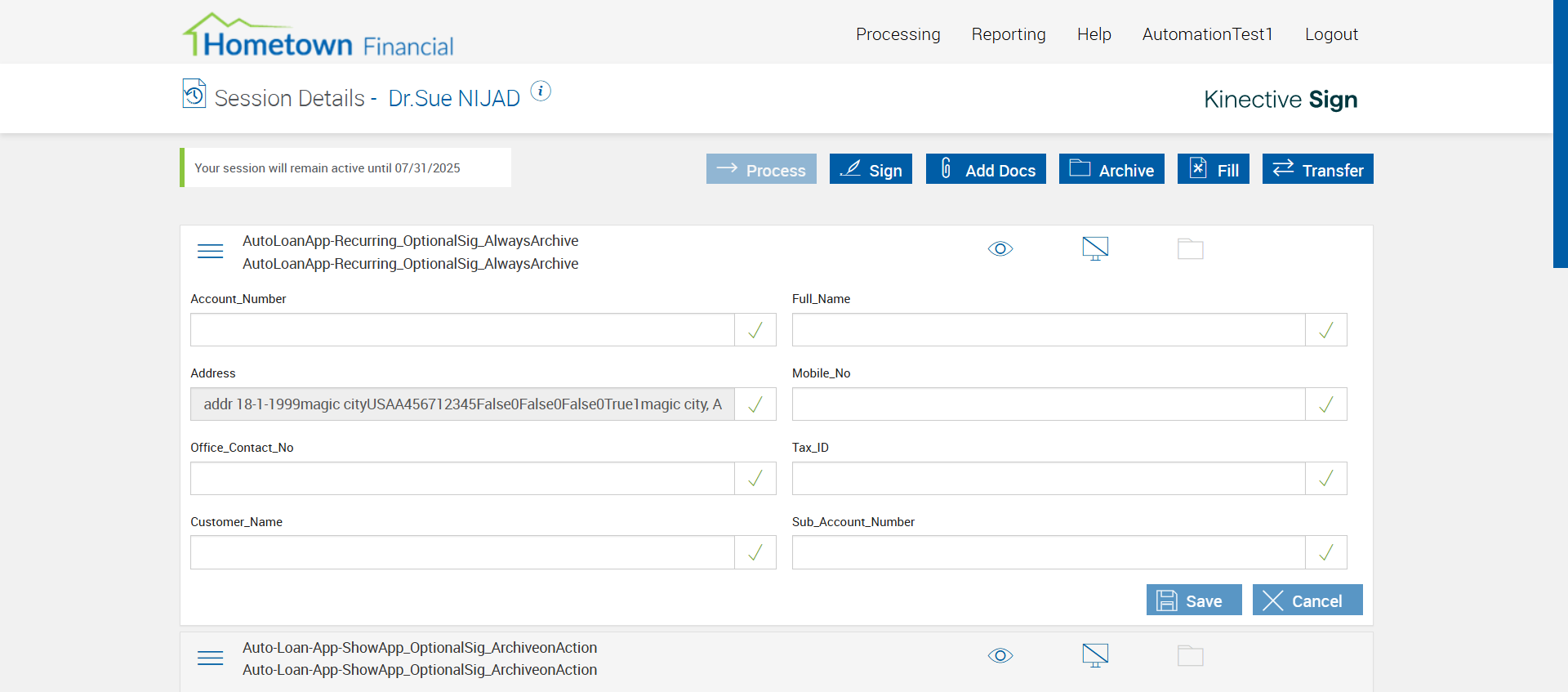Click into the Mobile_No input field

click(x=1049, y=404)
